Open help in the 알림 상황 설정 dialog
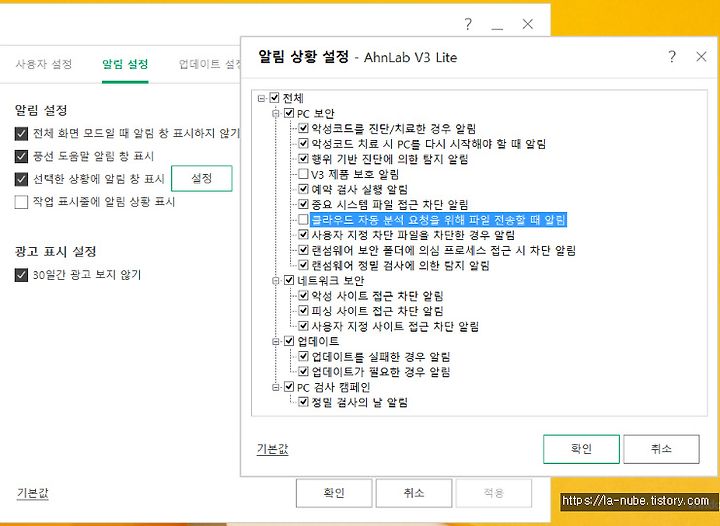Image resolution: width=720 pixels, height=526 pixels. pos(672,57)
